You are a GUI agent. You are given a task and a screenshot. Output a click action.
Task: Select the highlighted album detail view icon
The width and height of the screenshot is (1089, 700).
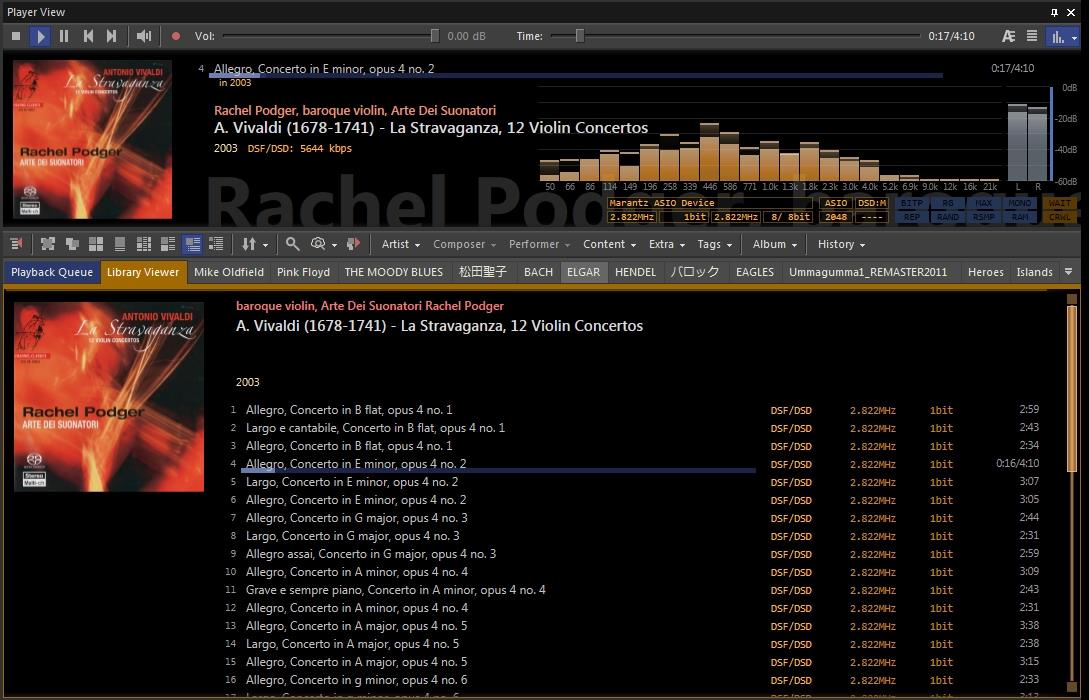tap(192, 244)
